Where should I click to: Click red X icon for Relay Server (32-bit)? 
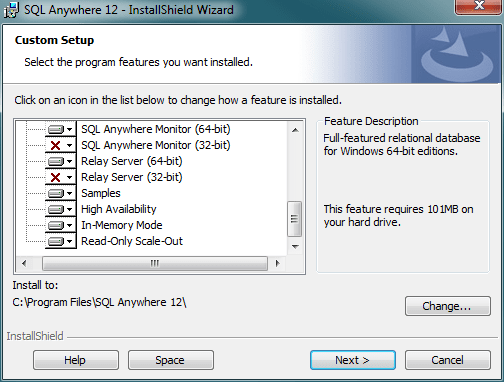click(x=55, y=177)
